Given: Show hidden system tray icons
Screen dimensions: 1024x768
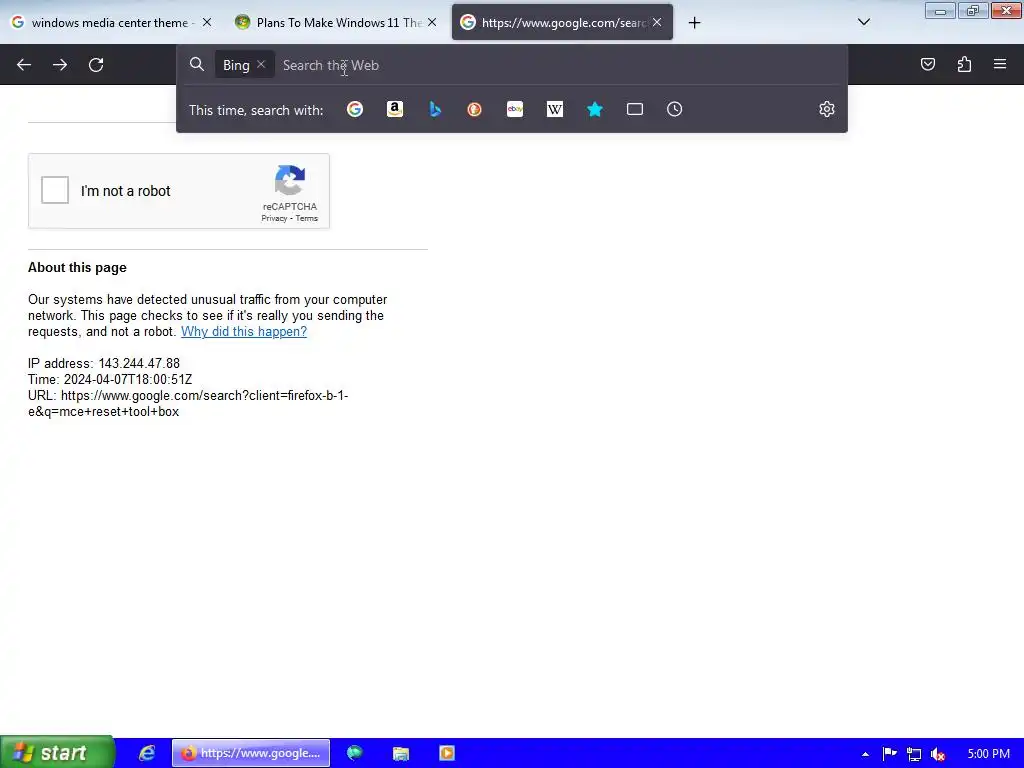Looking at the screenshot, I should (865, 754).
